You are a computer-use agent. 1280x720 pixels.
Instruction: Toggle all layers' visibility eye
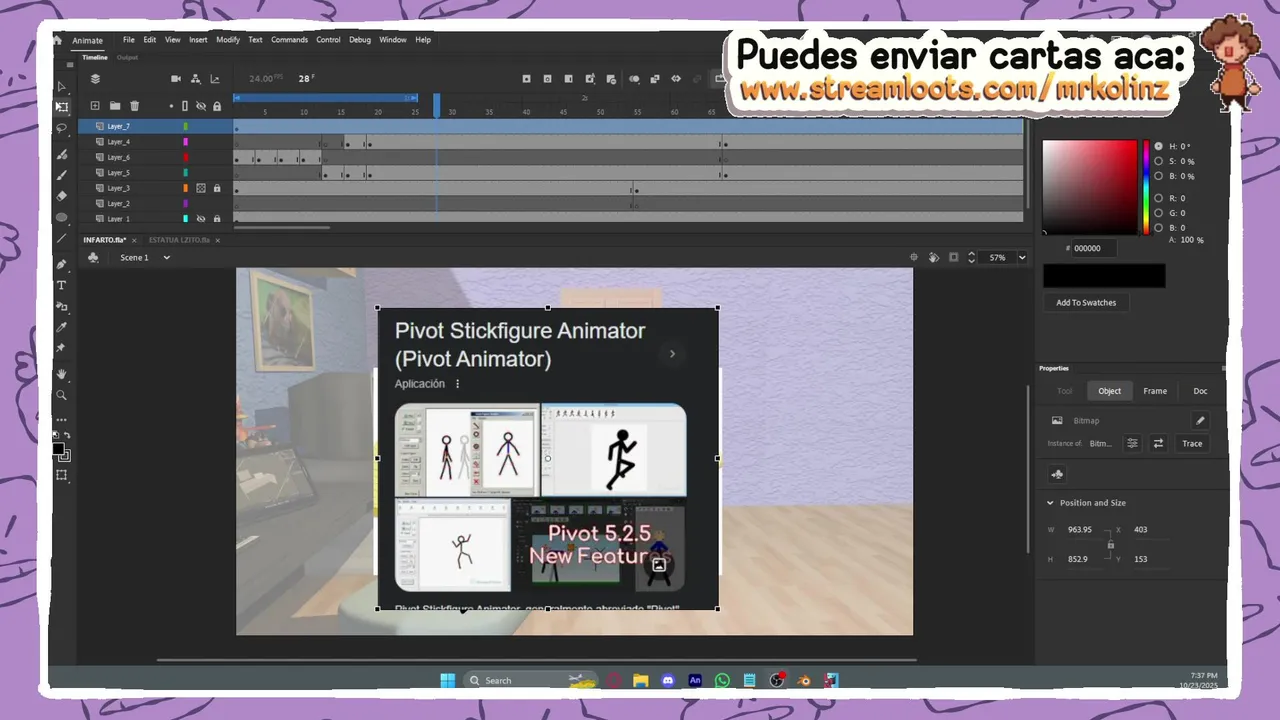coord(201,105)
